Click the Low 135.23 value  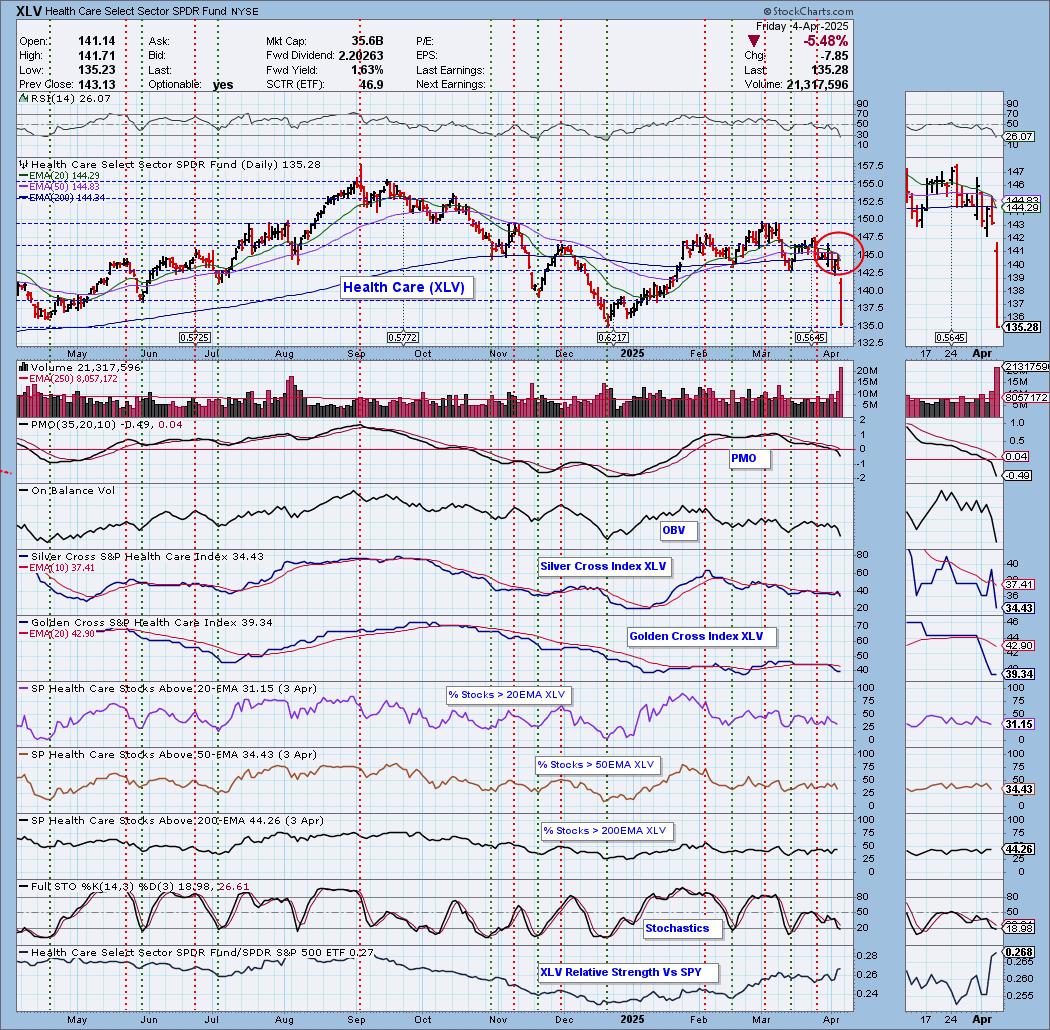click(x=97, y=70)
